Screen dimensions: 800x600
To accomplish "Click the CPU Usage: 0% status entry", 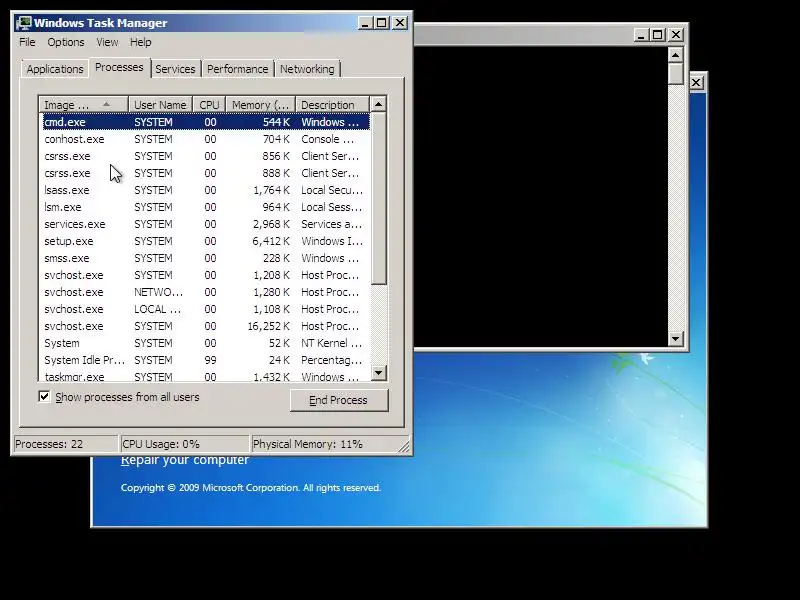I will click(x=185, y=444).
